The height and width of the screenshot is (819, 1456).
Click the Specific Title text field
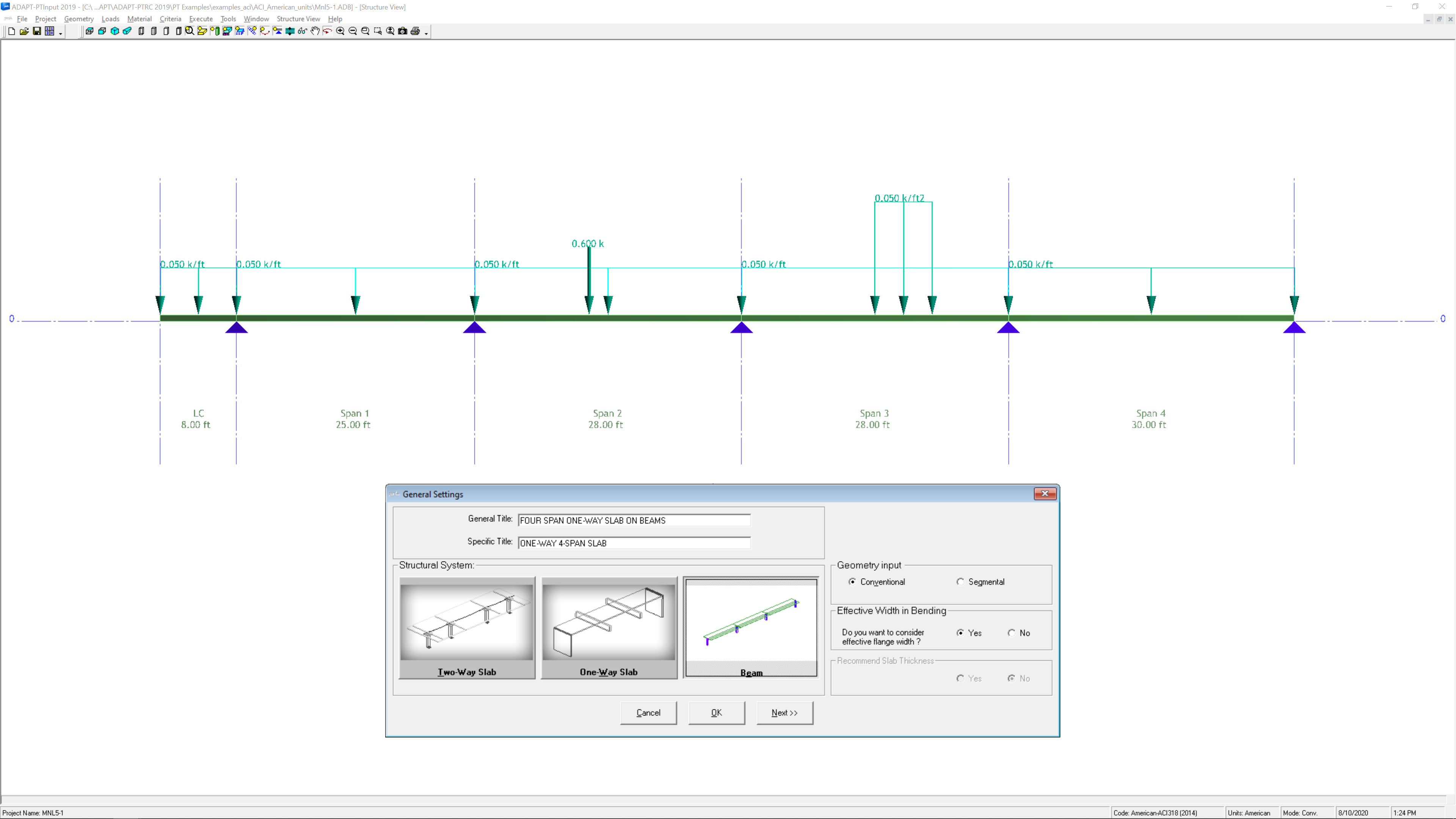click(634, 543)
